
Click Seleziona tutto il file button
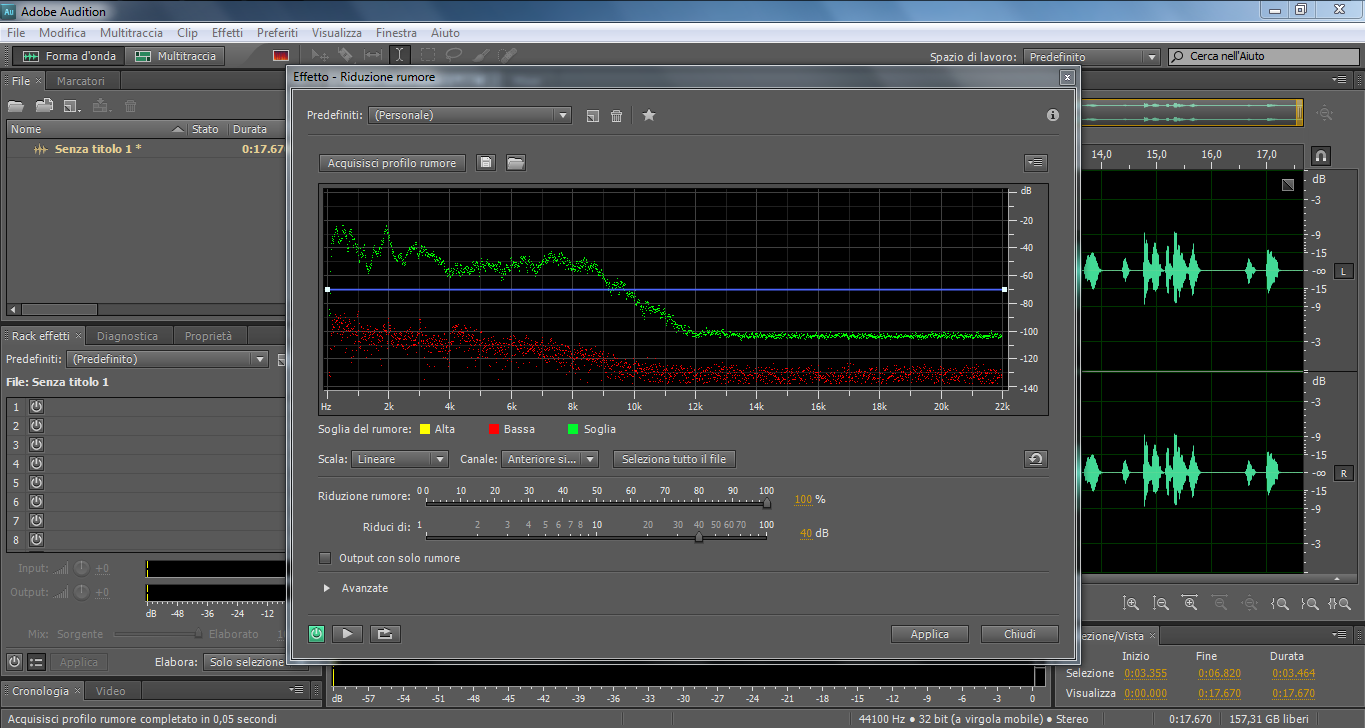pyautogui.click(x=674, y=459)
